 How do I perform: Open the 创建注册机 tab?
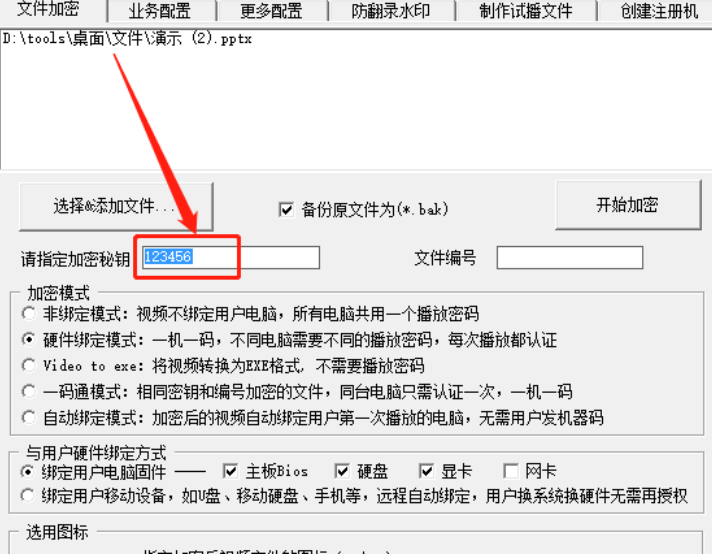657,11
